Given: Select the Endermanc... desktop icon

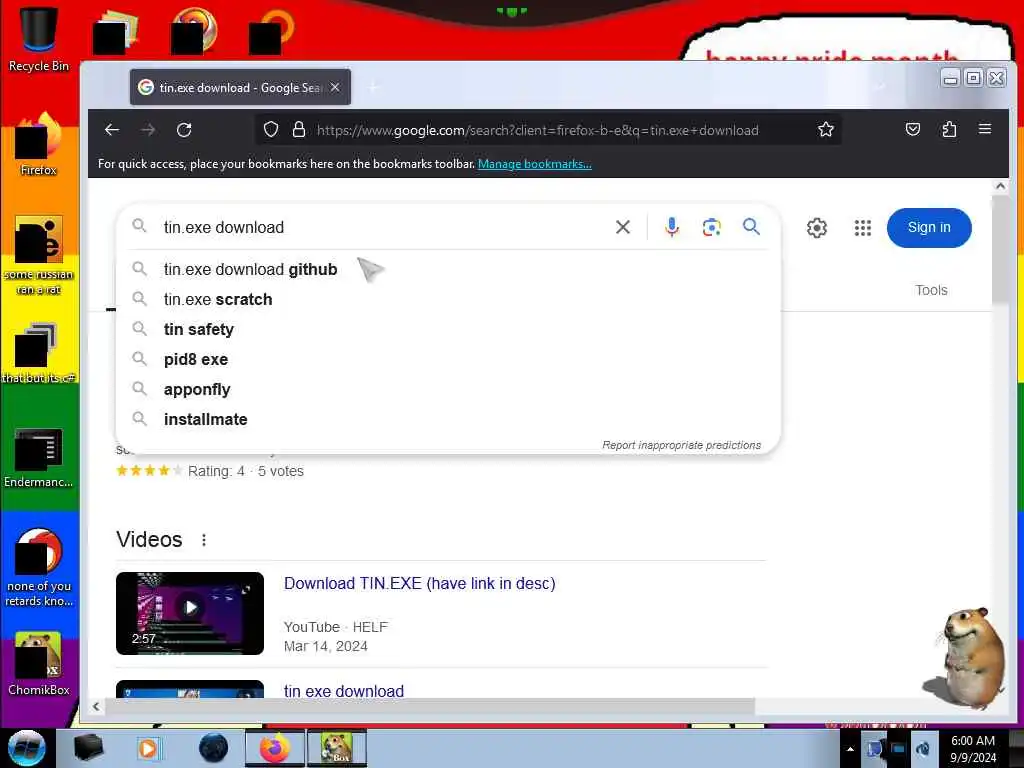Looking at the screenshot, I should (38, 457).
